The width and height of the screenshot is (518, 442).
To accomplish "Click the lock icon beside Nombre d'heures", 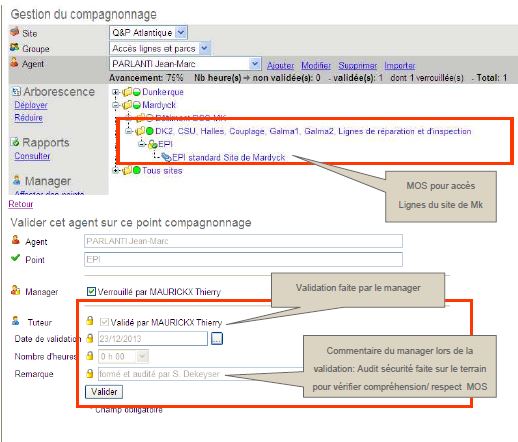I will [89, 356].
